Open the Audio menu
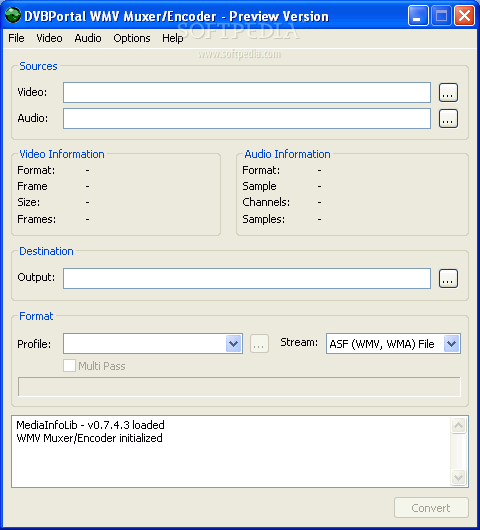This screenshot has width=480, height=530. [x=88, y=38]
